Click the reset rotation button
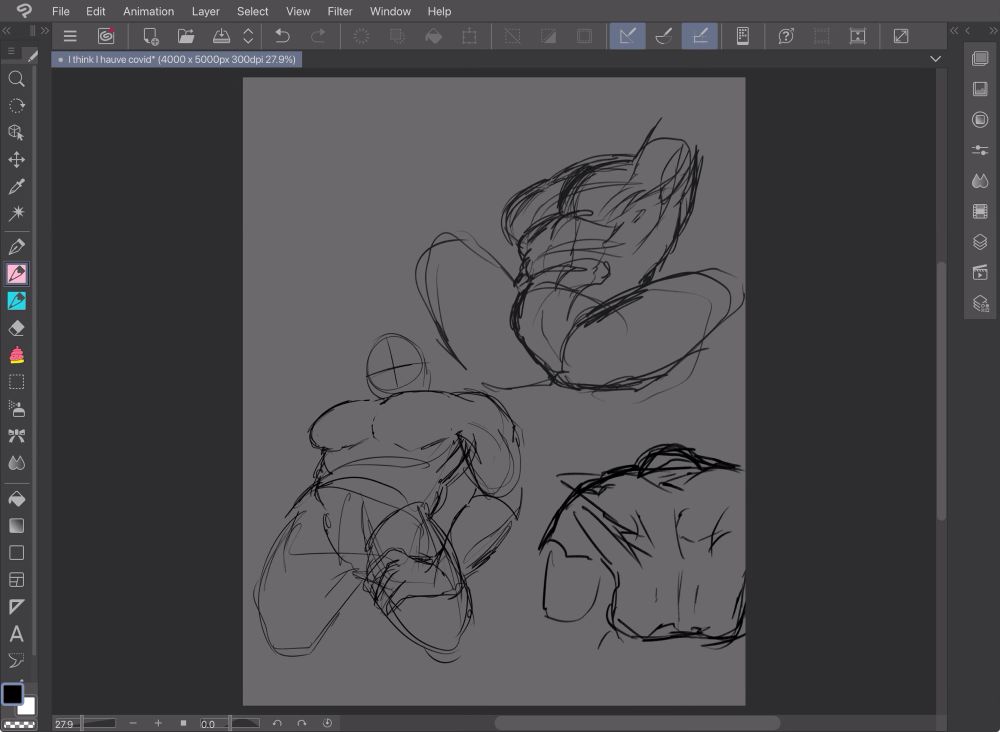The image size is (1000, 732). (x=328, y=723)
